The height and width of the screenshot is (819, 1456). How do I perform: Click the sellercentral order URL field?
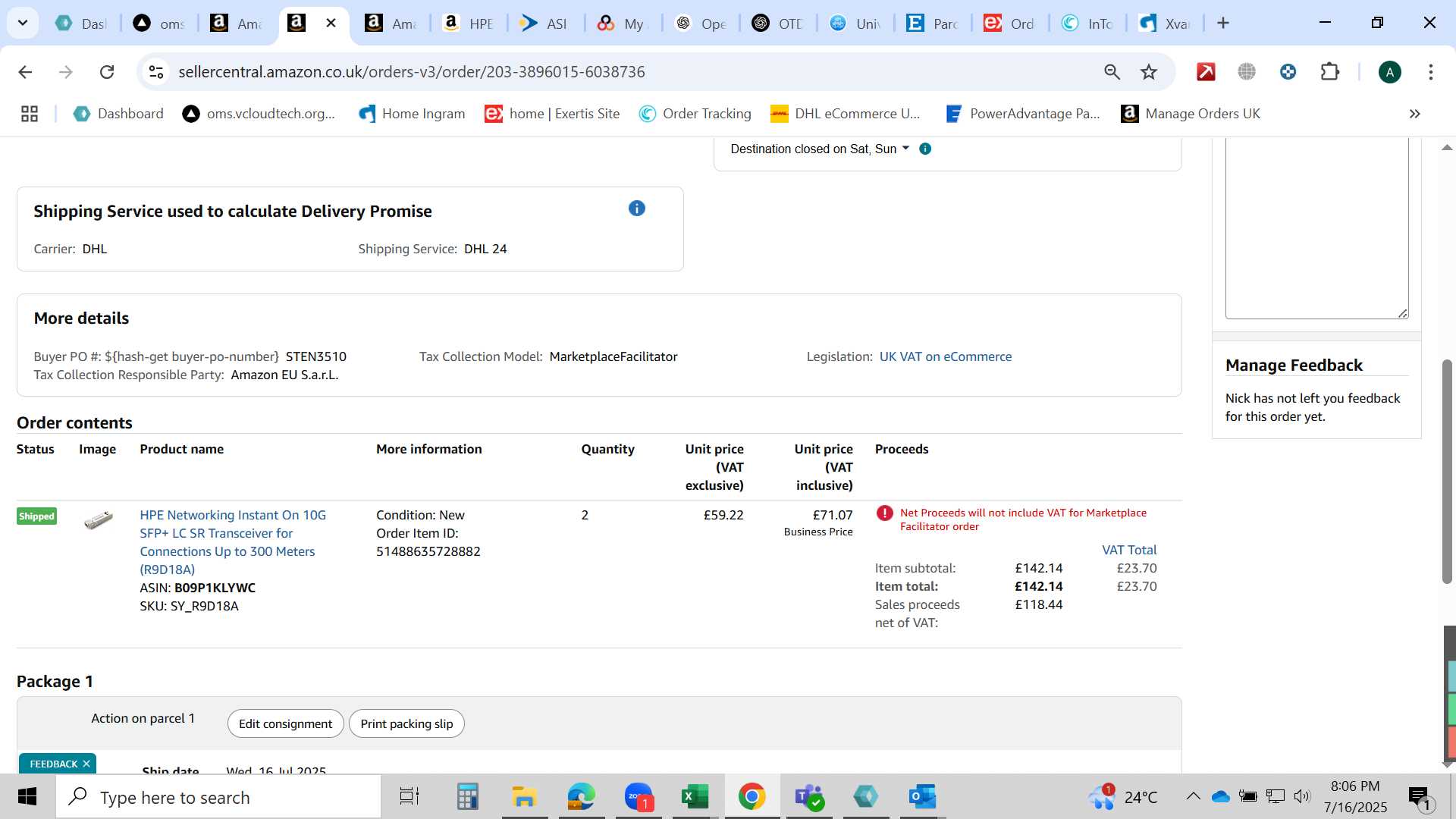[412, 72]
